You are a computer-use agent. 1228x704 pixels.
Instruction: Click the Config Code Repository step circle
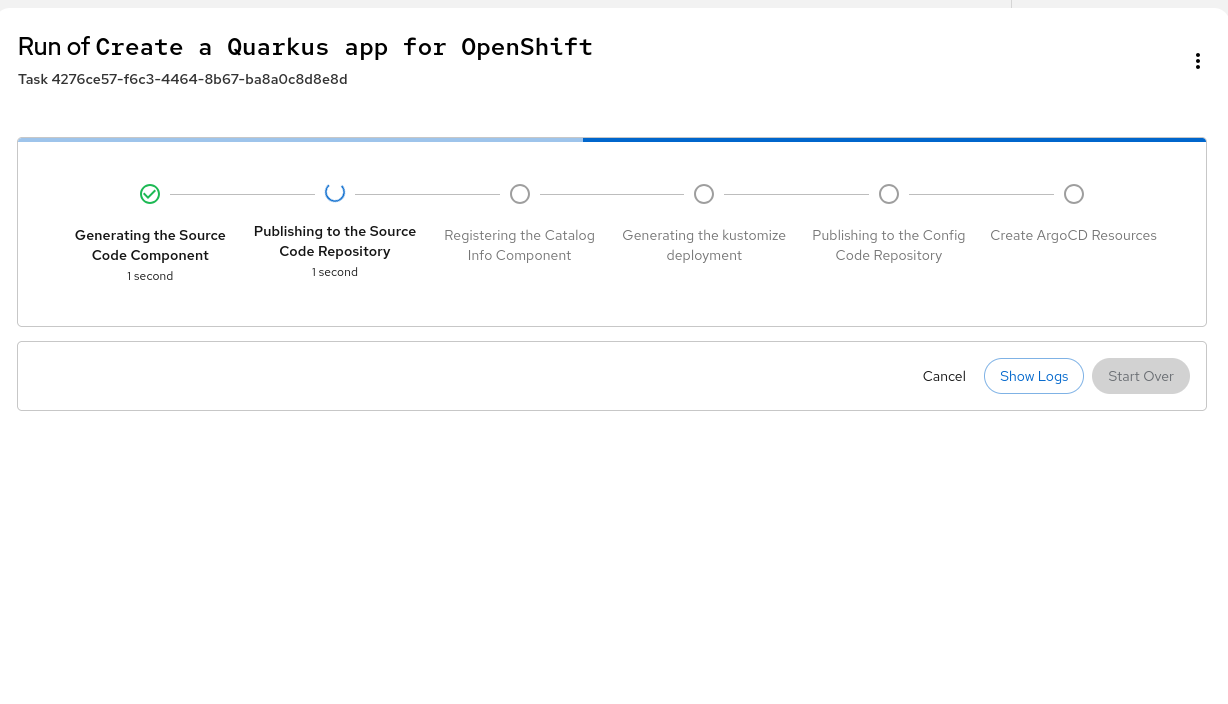(x=889, y=194)
